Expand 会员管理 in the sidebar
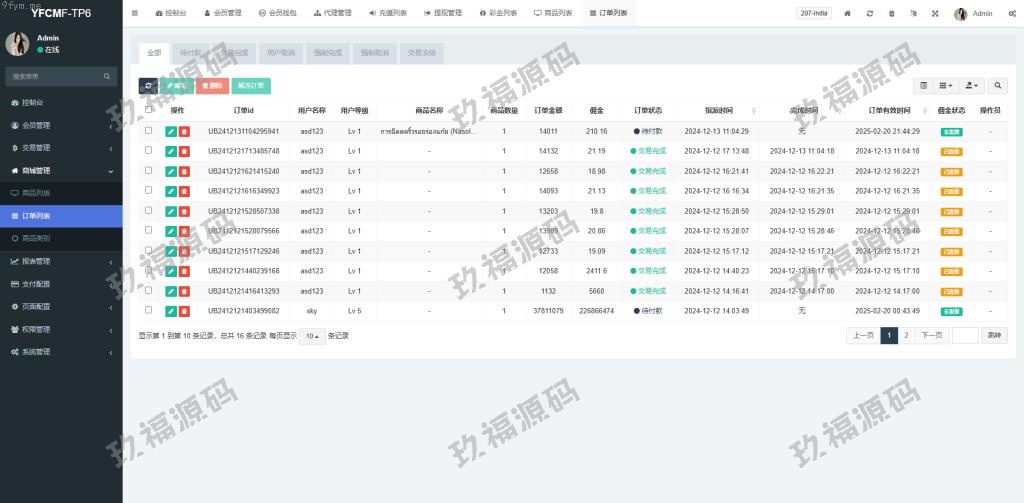 [61, 125]
